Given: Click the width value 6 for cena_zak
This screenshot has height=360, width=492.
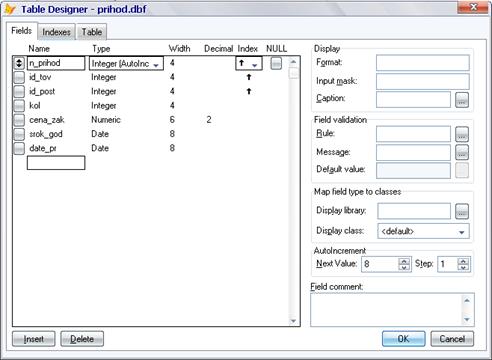Looking at the screenshot, I should point(172,120).
